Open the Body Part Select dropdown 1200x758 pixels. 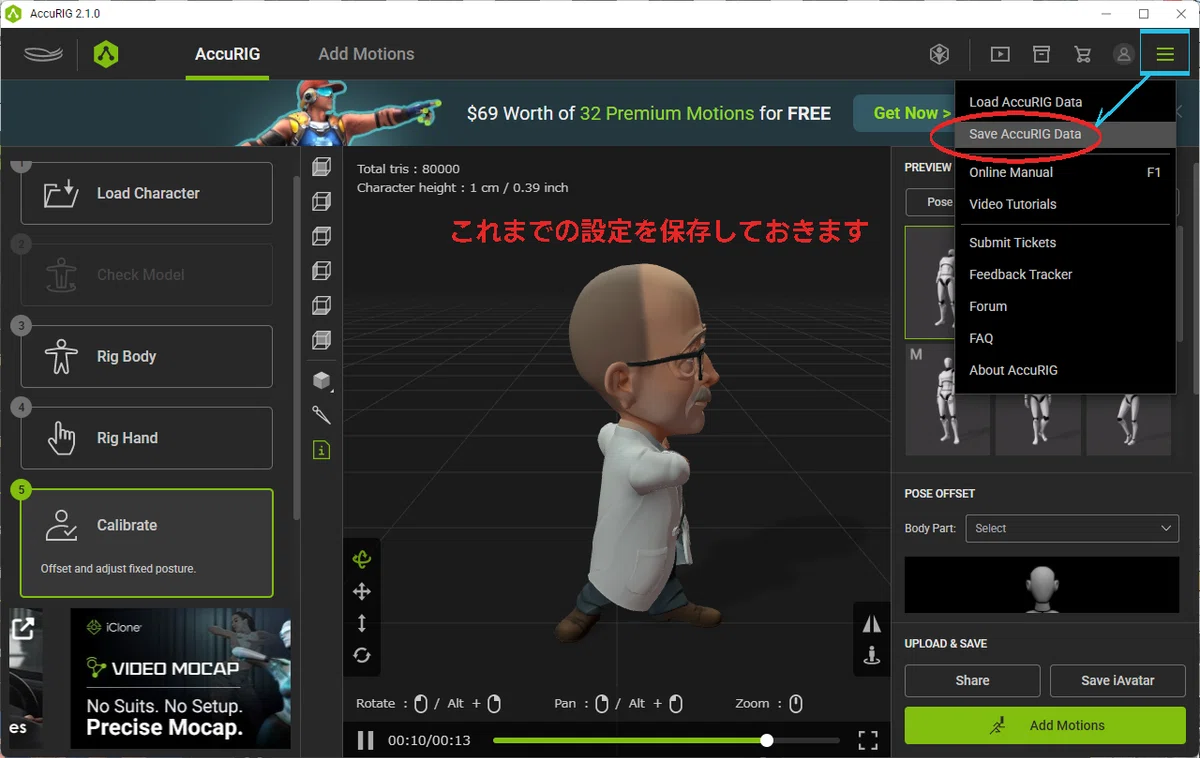click(1073, 528)
